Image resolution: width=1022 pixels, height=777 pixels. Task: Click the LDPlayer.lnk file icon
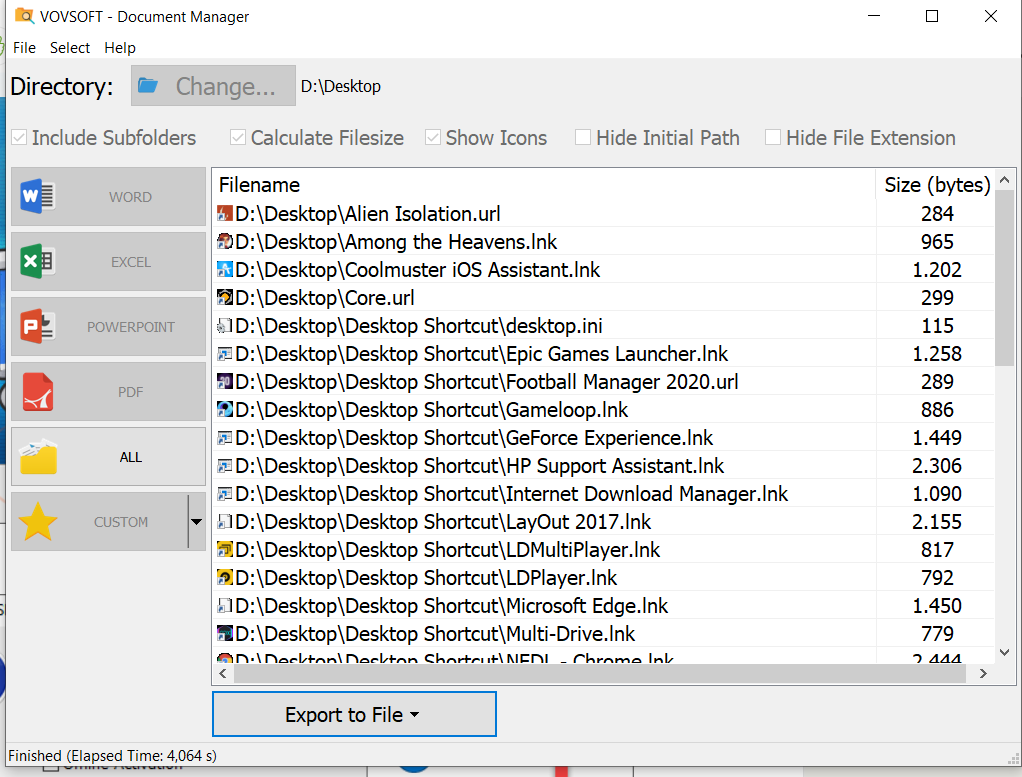(x=225, y=578)
